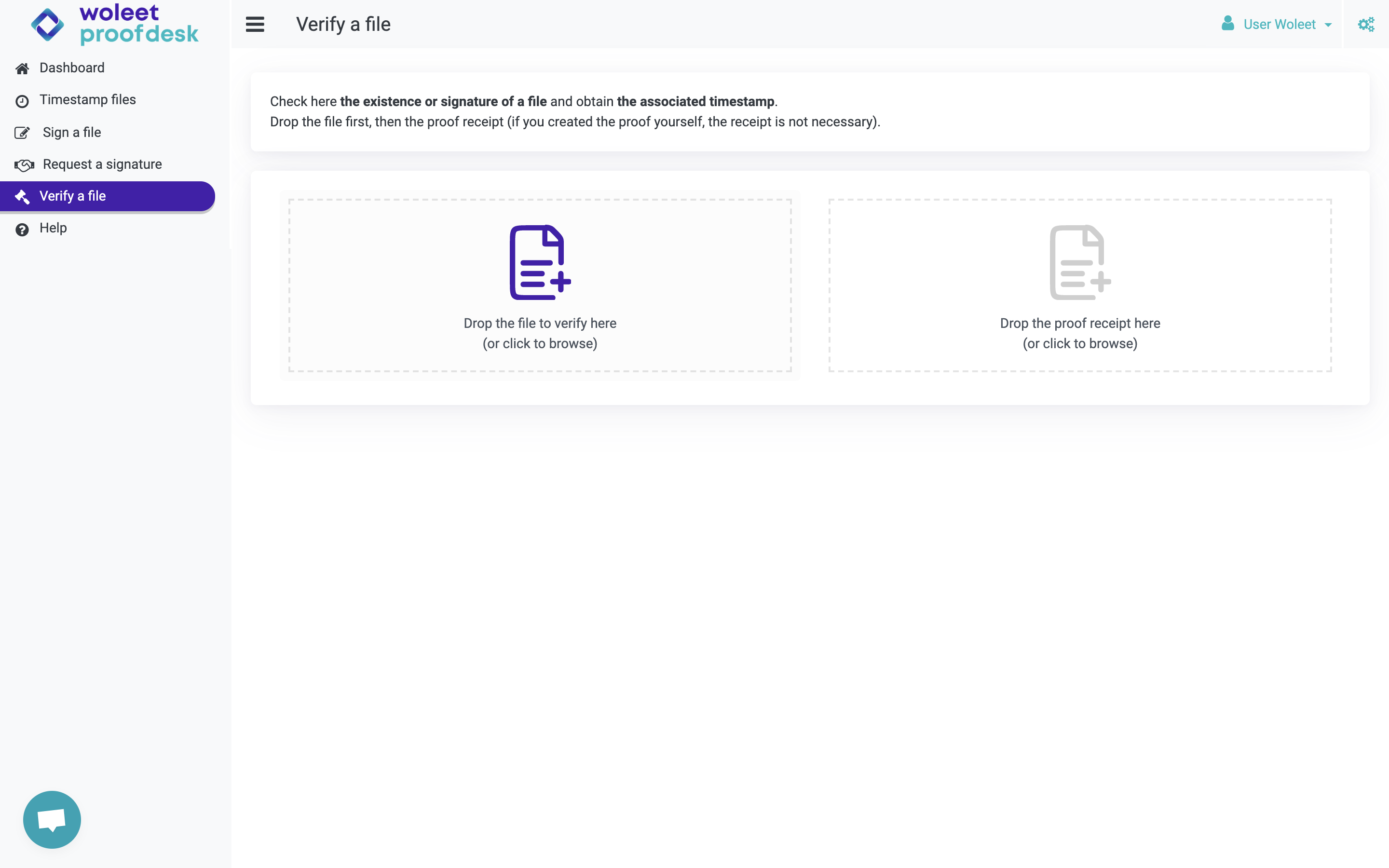Click the Sign a file pencil icon
The width and height of the screenshot is (1389, 868).
22,133
